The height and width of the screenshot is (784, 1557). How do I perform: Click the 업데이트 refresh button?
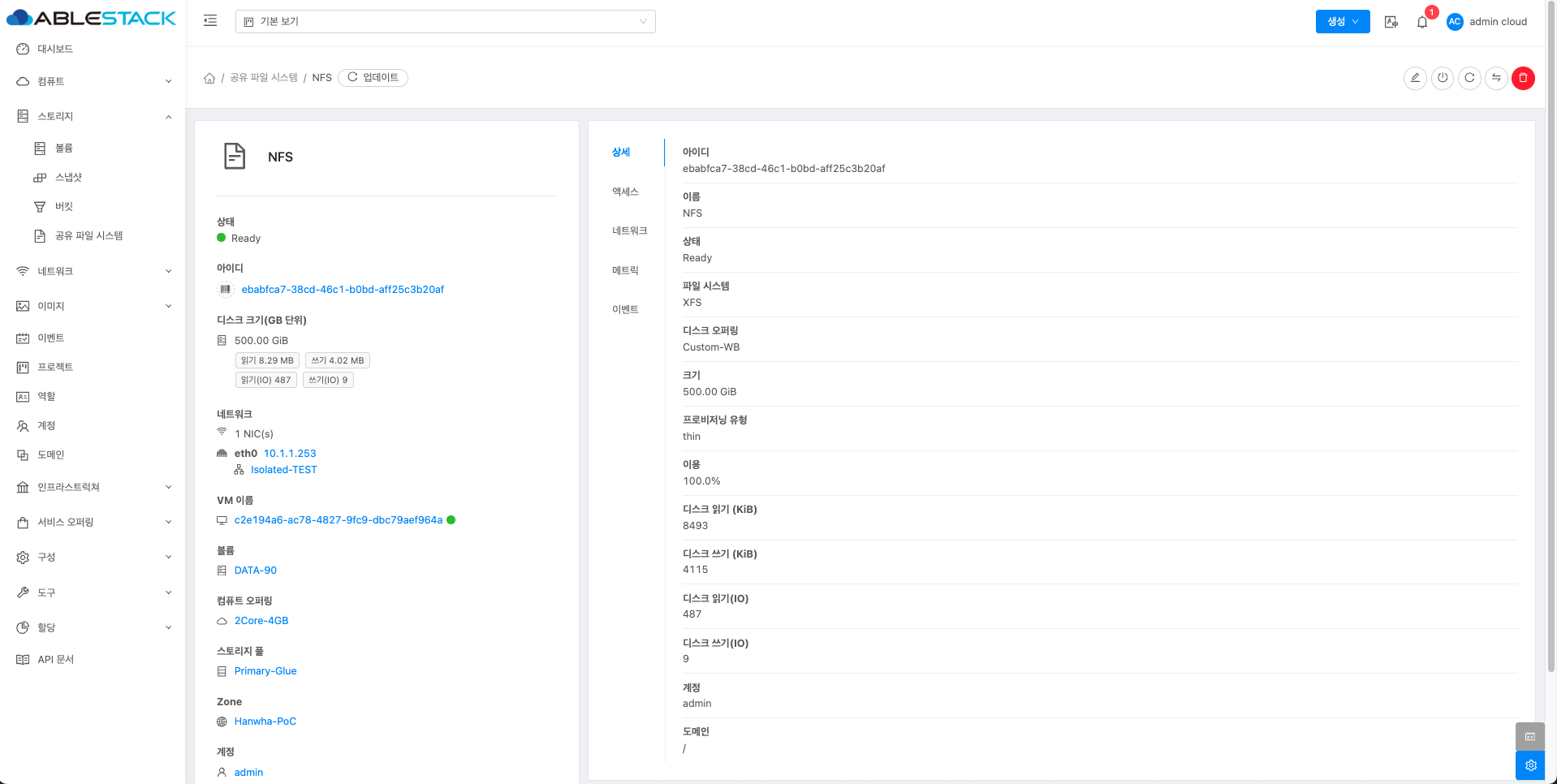click(373, 78)
